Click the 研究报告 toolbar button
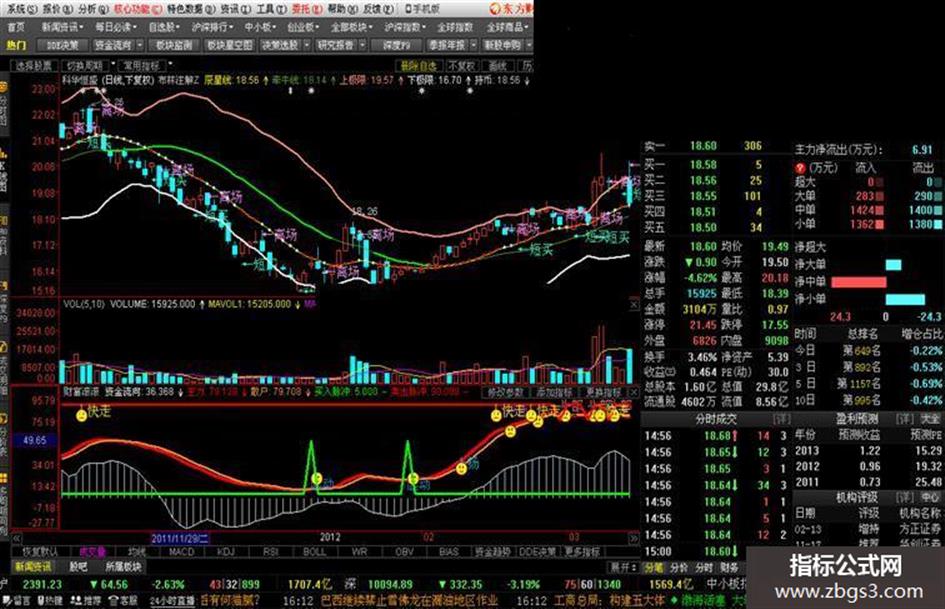 click(x=336, y=45)
